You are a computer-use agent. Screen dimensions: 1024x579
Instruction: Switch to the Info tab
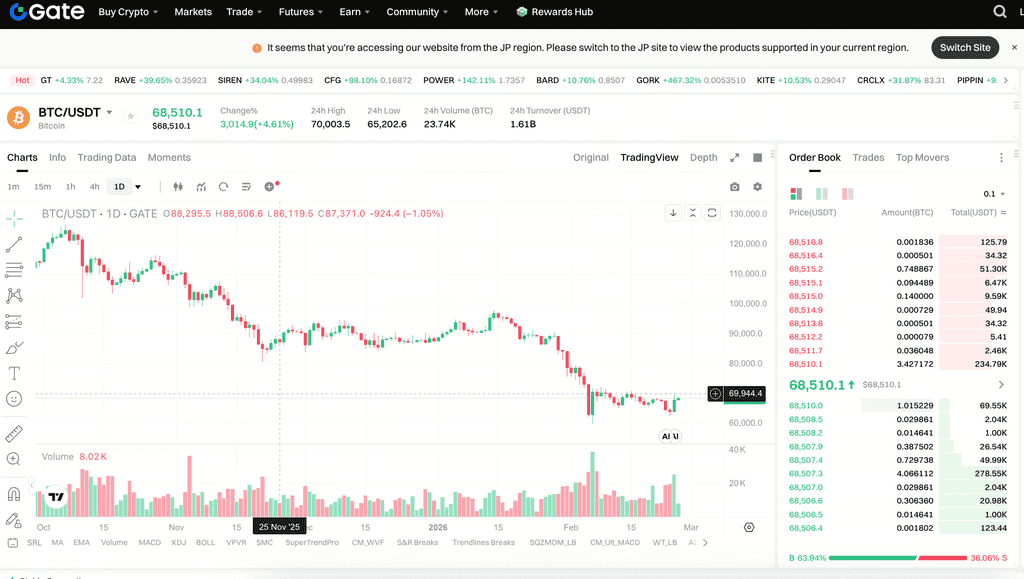tap(57, 157)
